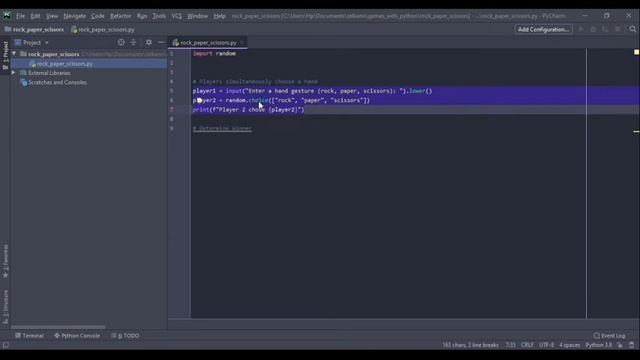Click rock_paper_scissors.py in navigation breadcrumb

103,29
